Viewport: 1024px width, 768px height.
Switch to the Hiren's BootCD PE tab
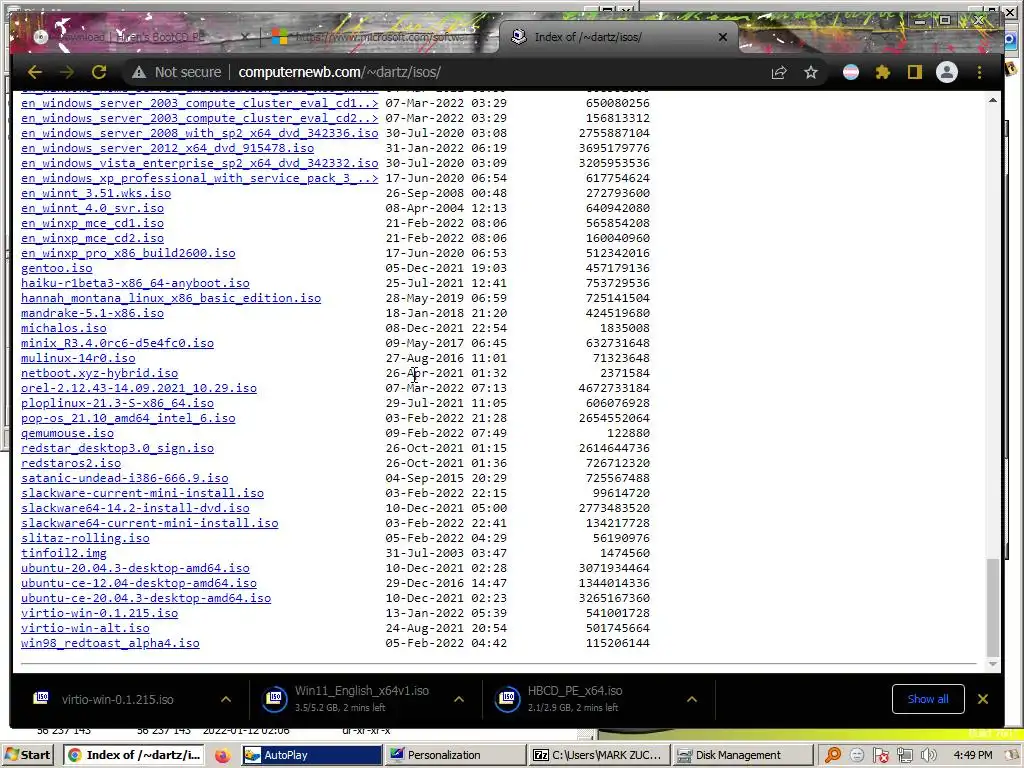pos(140,37)
